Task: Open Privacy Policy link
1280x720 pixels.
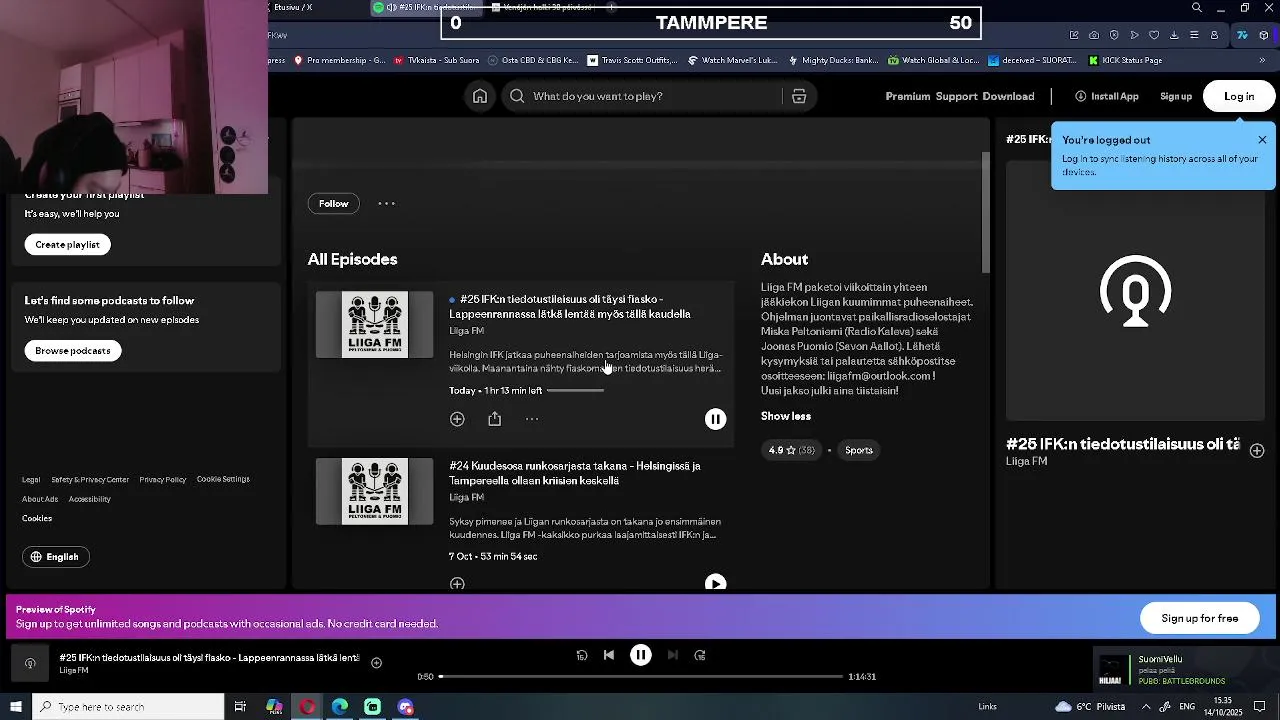Action: click(163, 479)
